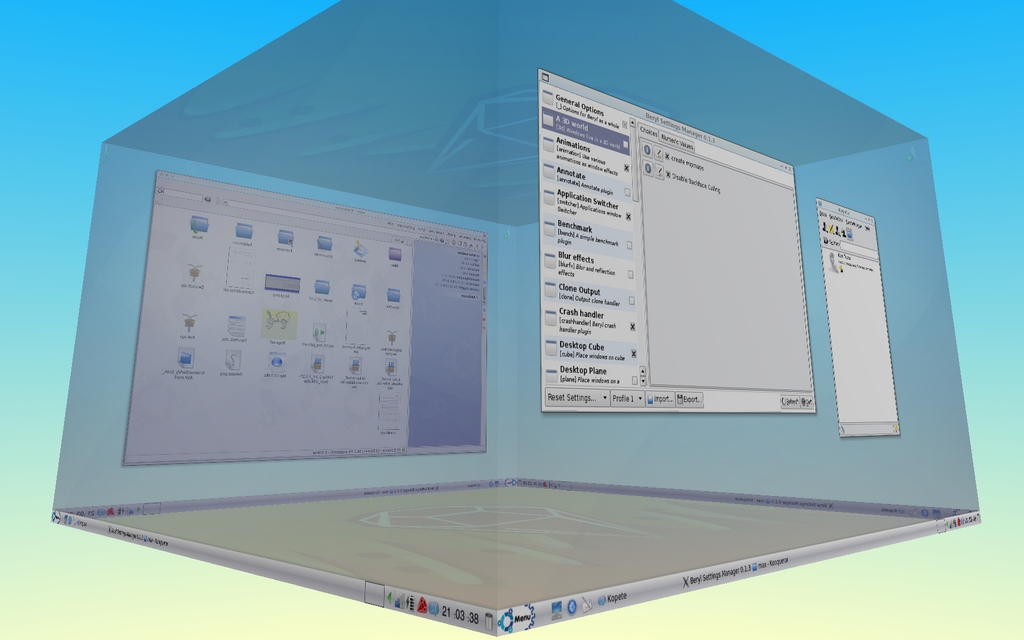Click the Blur effects plugin icon
1024x640 pixels.
550,260
